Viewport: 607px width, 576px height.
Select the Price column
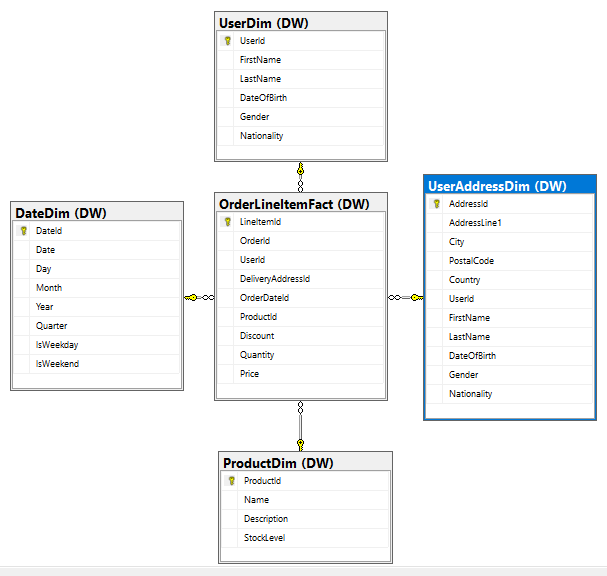tap(301, 374)
